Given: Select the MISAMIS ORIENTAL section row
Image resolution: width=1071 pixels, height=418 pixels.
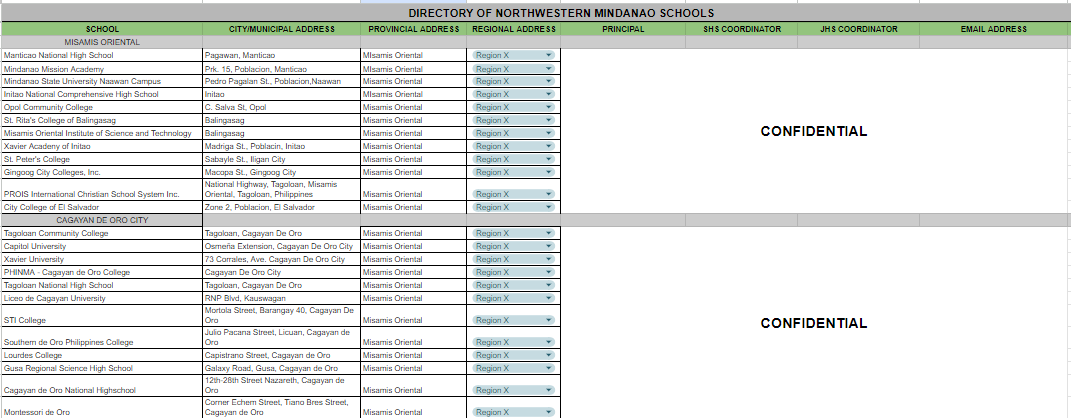Looking at the screenshot, I should pyautogui.click(x=102, y=42).
